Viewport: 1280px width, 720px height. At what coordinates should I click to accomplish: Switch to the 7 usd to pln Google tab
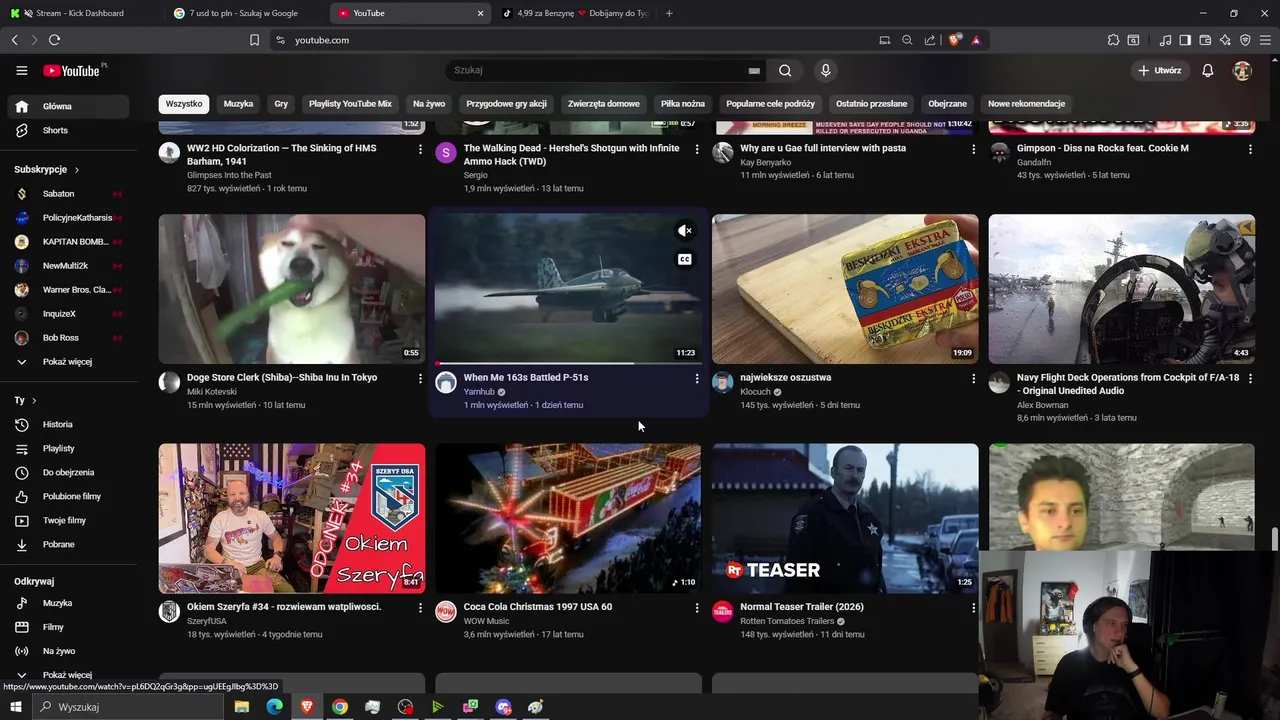245,13
